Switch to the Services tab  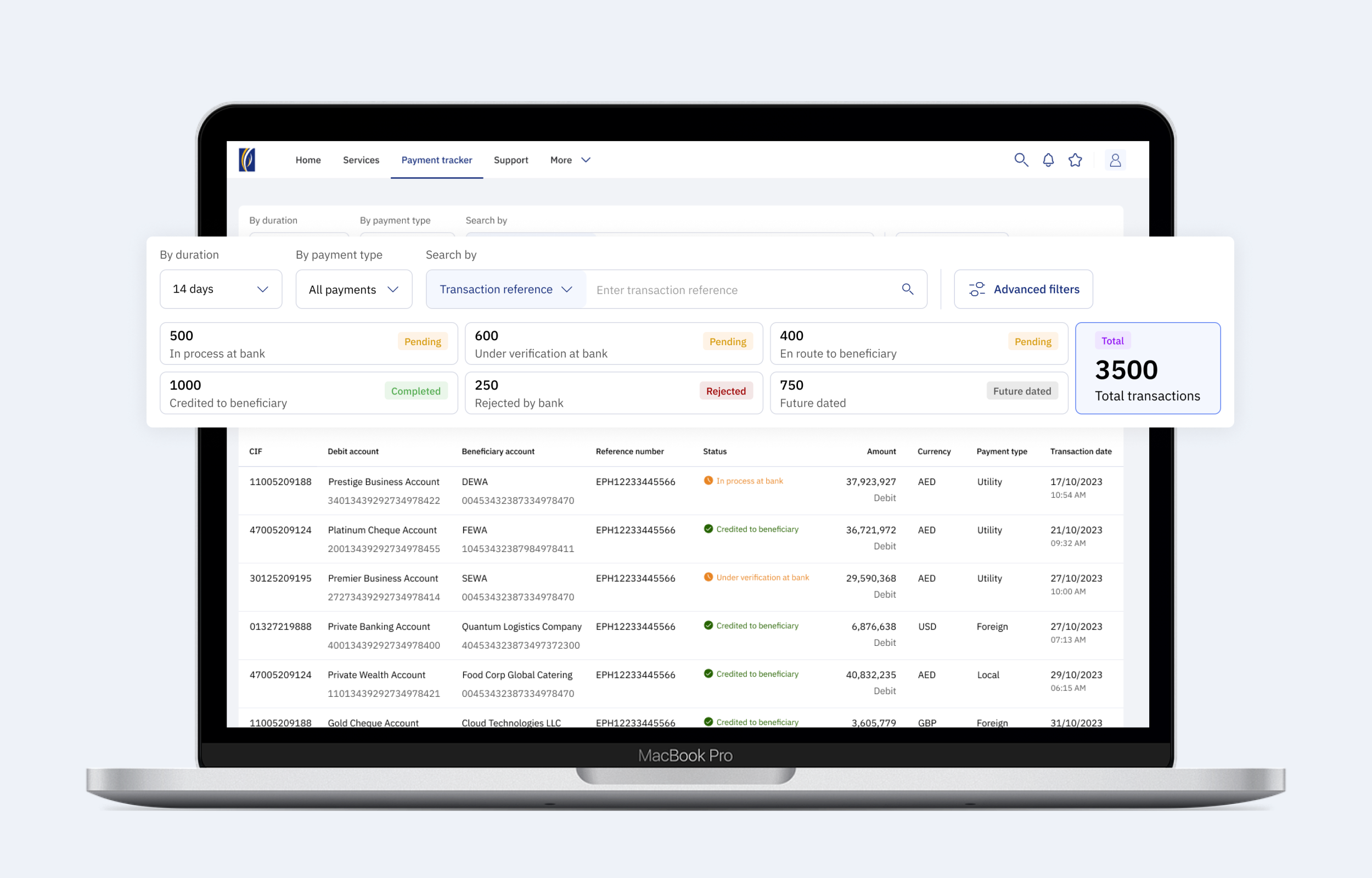pyautogui.click(x=361, y=160)
